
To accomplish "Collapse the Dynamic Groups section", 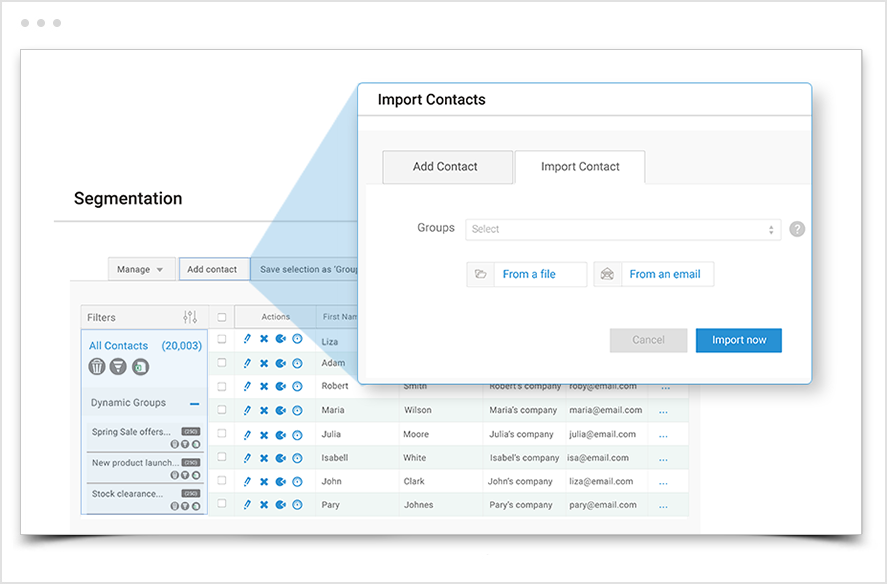I will tap(195, 403).
